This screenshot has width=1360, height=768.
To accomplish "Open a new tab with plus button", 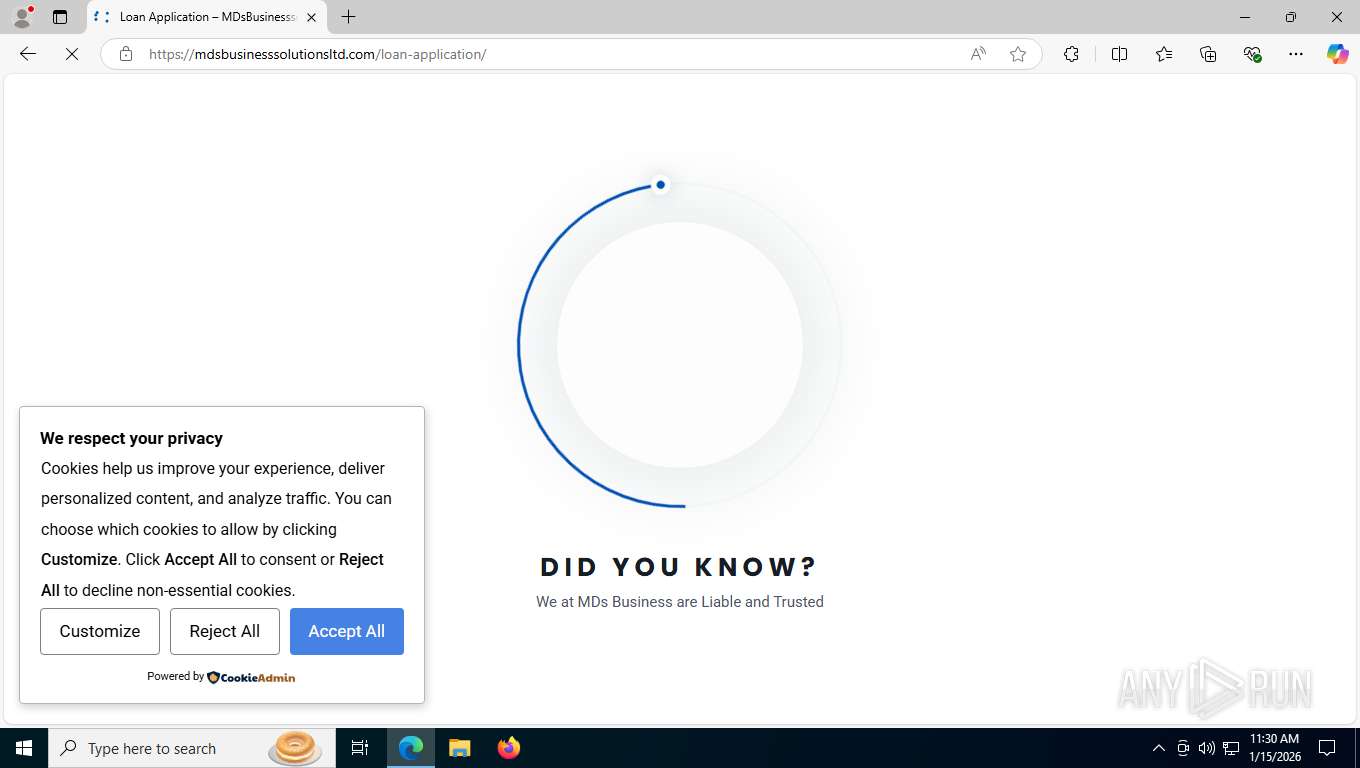I will 348,17.
